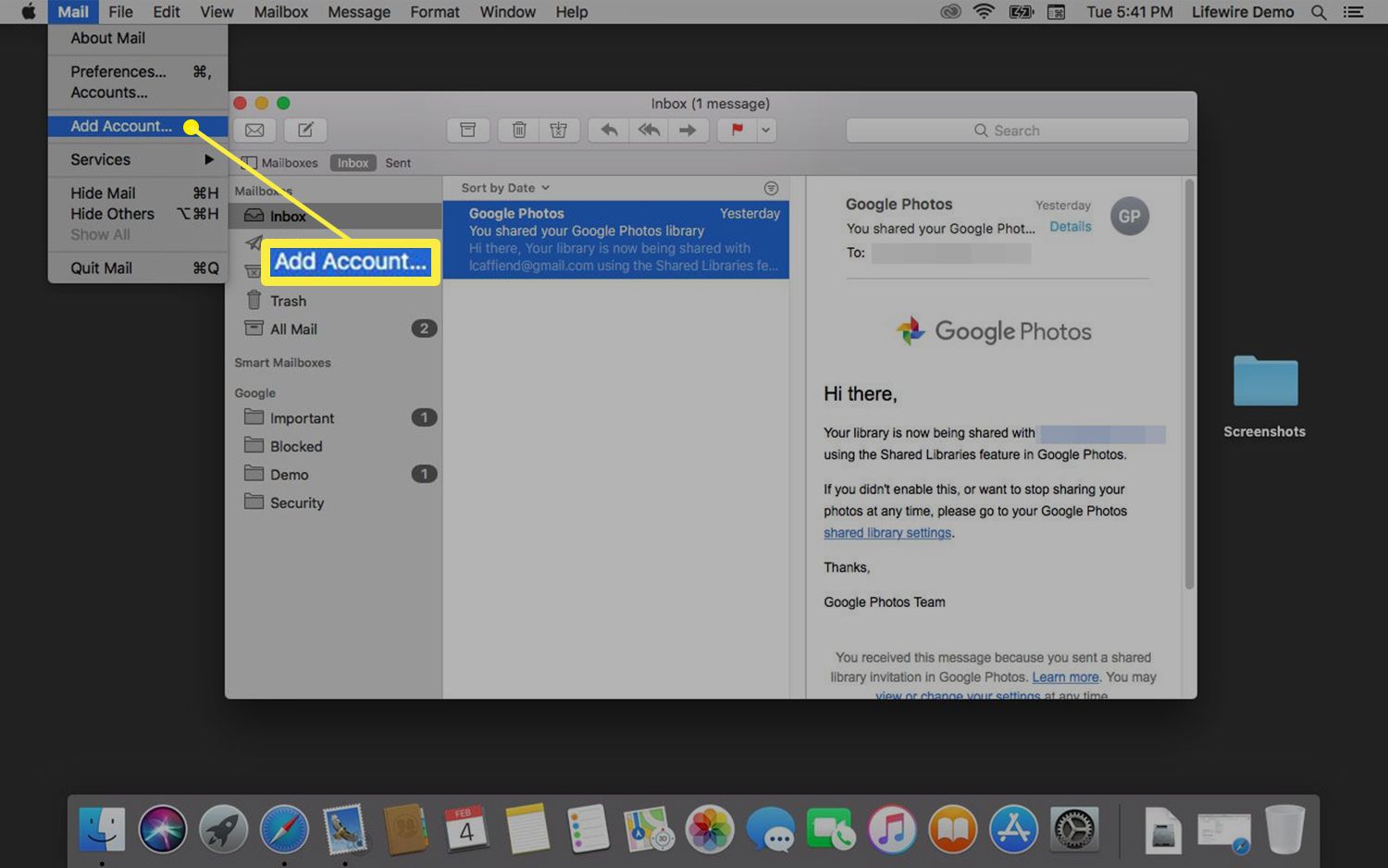Open the Security folder

tap(335, 502)
